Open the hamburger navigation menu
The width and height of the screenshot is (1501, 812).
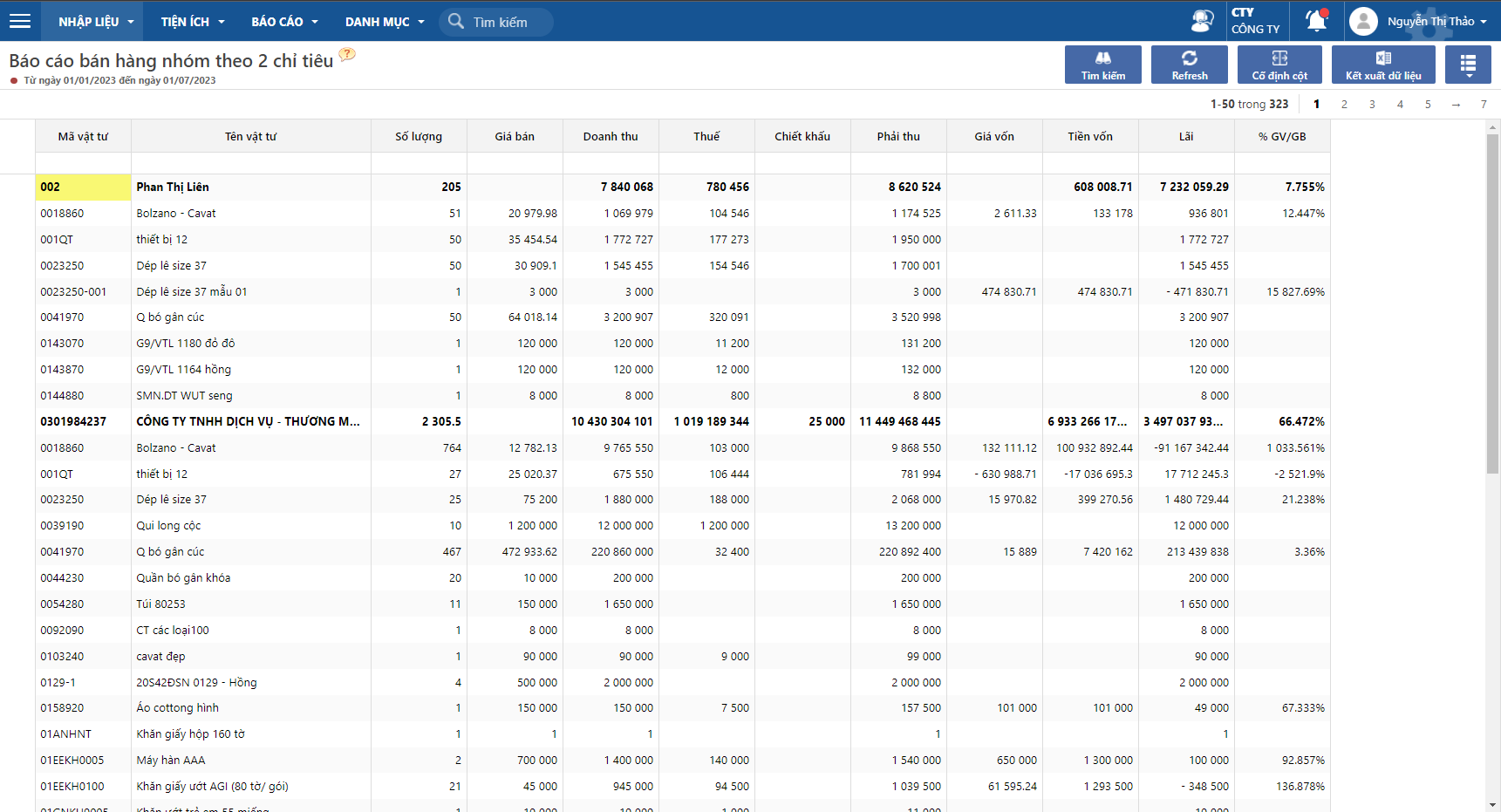[20, 21]
